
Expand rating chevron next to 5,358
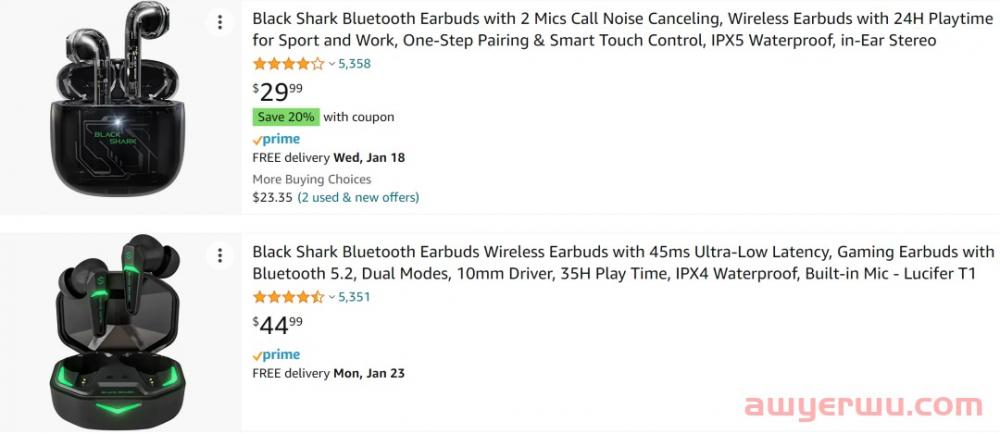(x=332, y=64)
